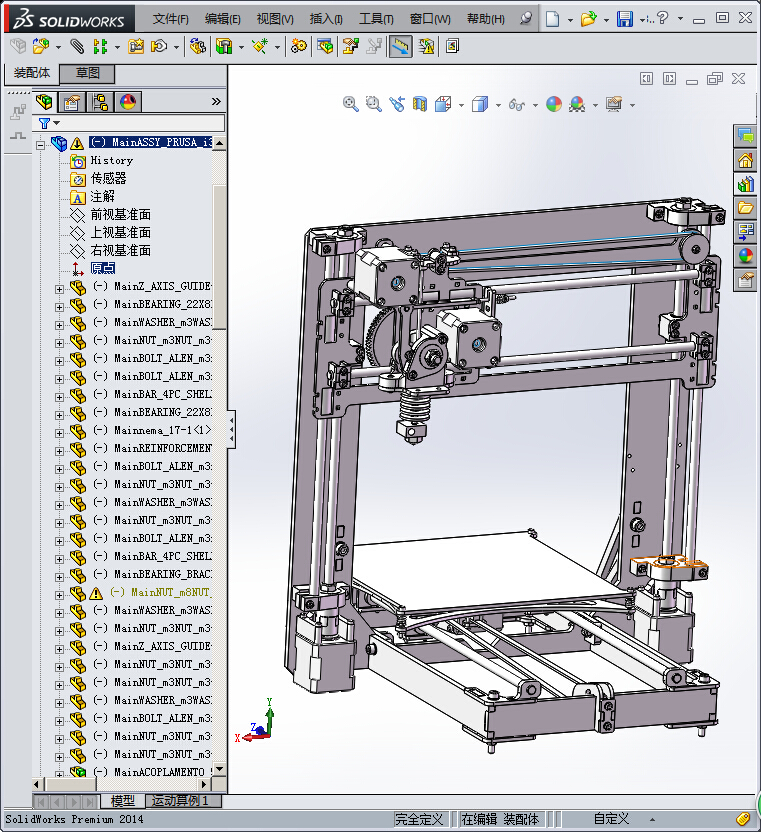Open the 窗口(W) menu
Screen dimensions: 761x832
pos(430,19)
